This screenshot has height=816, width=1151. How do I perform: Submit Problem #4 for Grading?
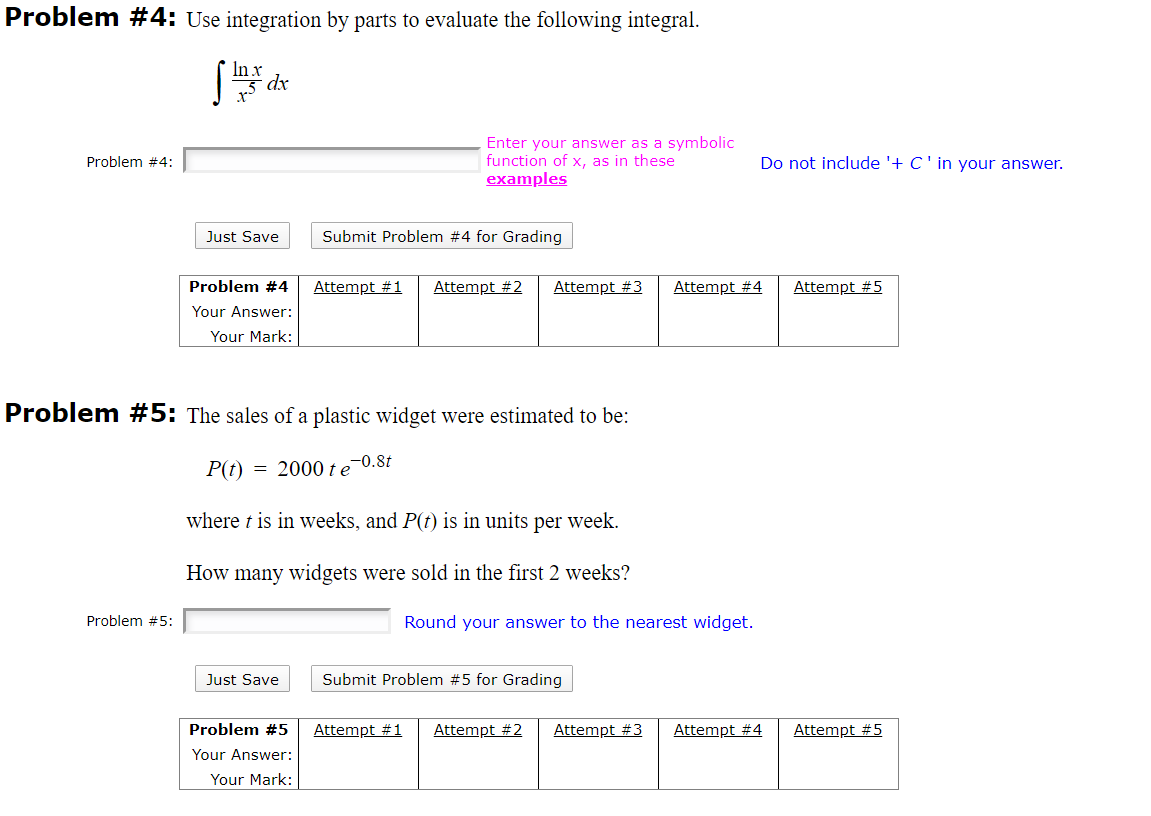[x=441, y=235]
